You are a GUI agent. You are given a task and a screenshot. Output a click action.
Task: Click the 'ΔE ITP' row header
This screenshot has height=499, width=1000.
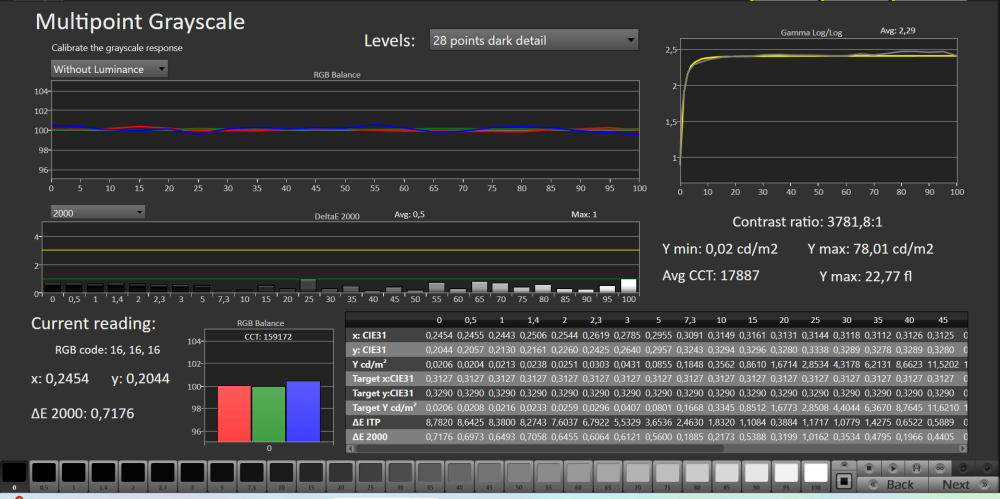point(369,422)
